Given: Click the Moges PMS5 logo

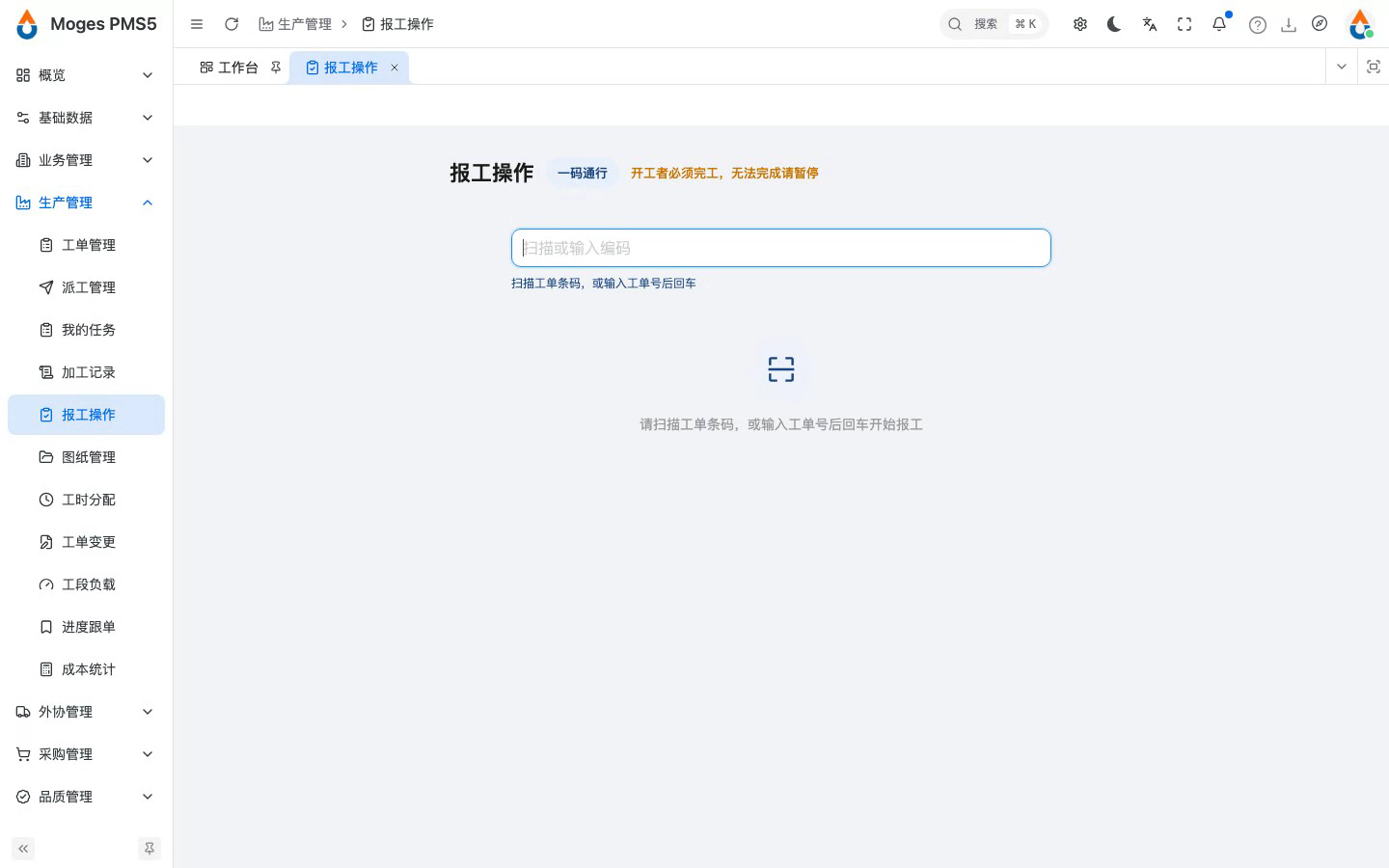Looking at the screenshot, I should [87, 24].
